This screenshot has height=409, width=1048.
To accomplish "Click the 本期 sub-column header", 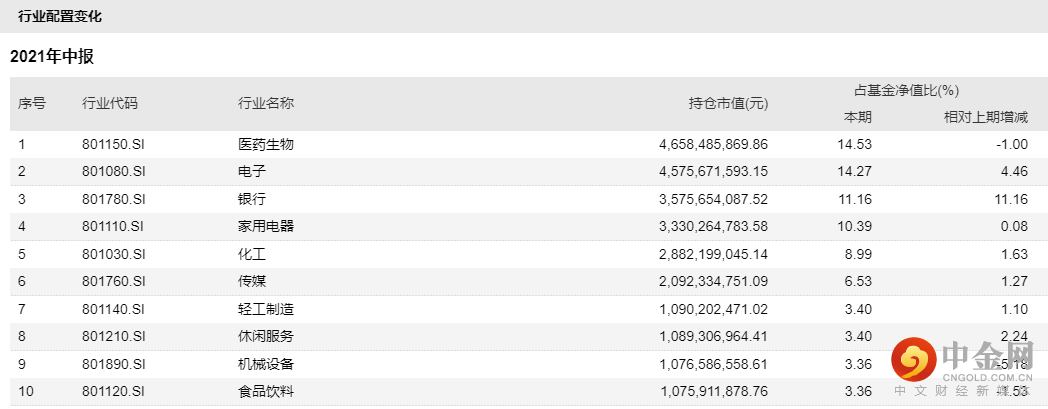I will point(858,117).
